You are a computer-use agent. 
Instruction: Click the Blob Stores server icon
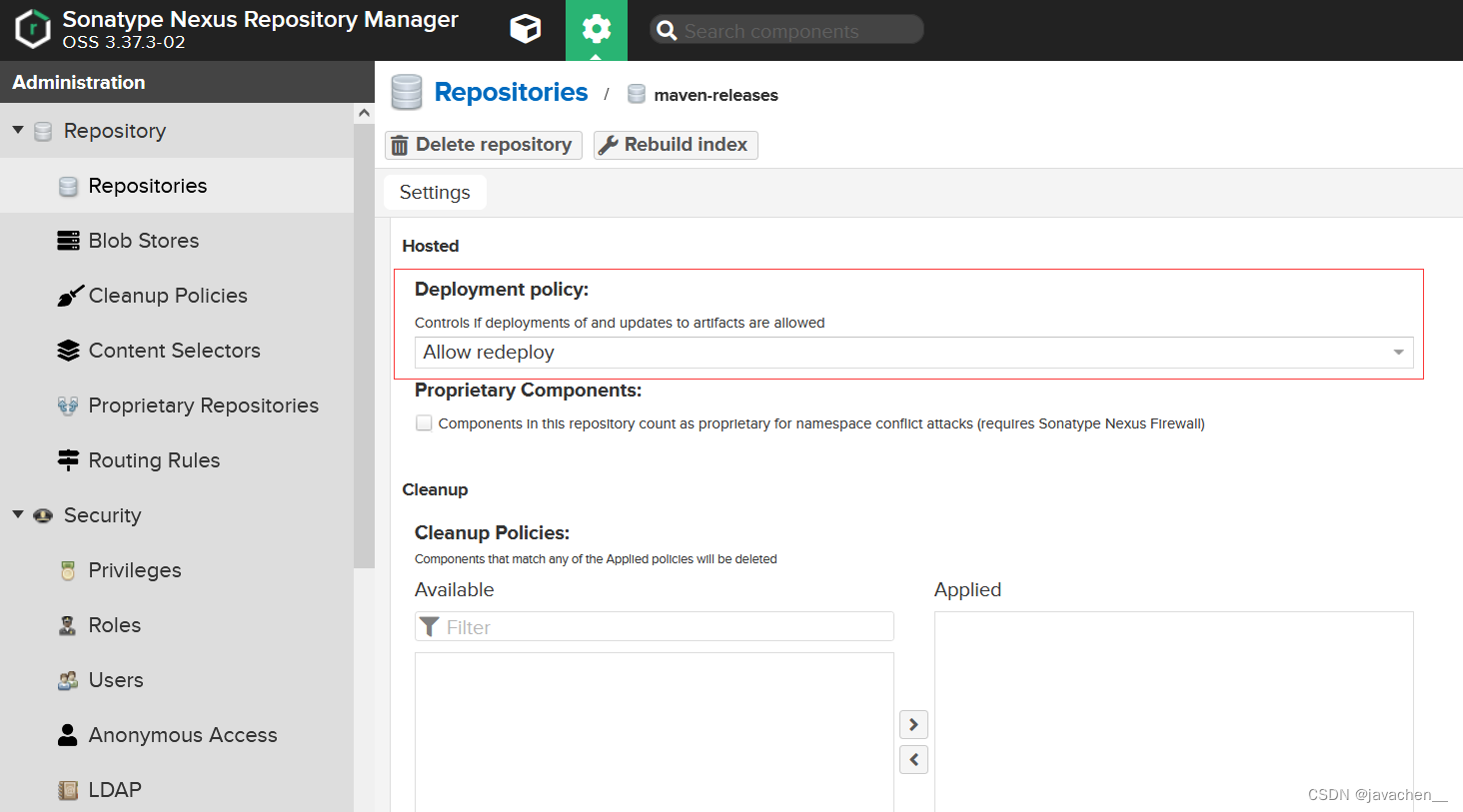pyautogui.click(x=68, y=241)
